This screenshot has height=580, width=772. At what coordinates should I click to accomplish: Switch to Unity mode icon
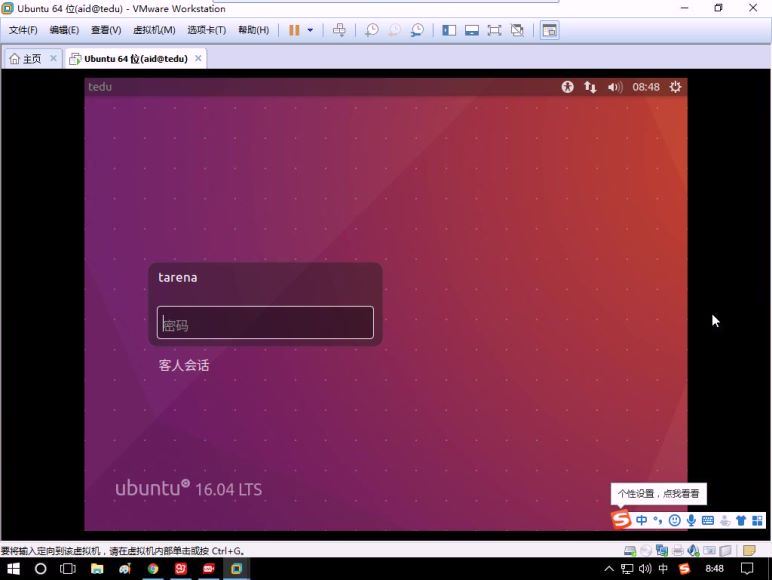pos(517,30)
